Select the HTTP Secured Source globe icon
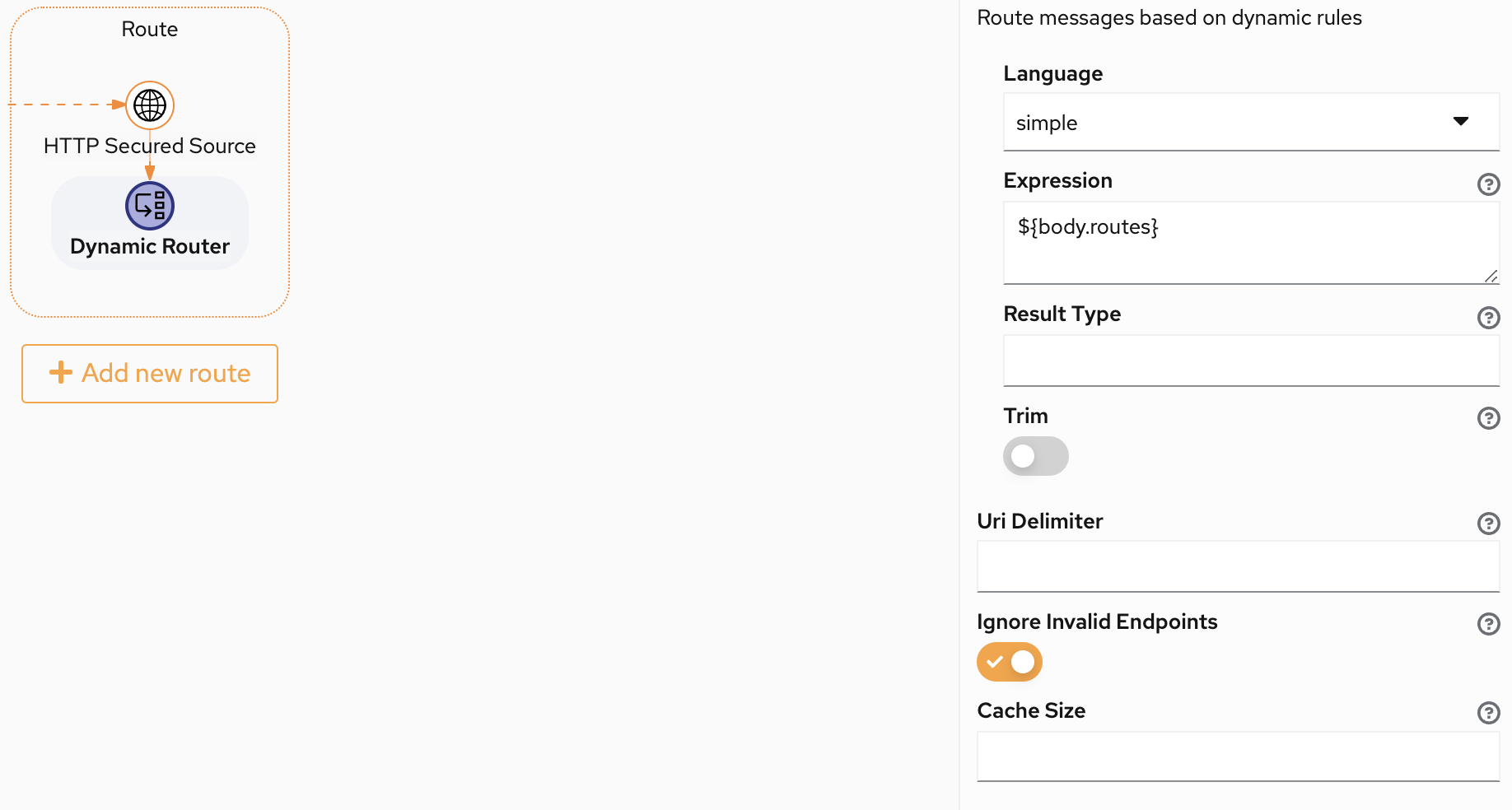Screen dimensions: 1512x810 [149, 105]
